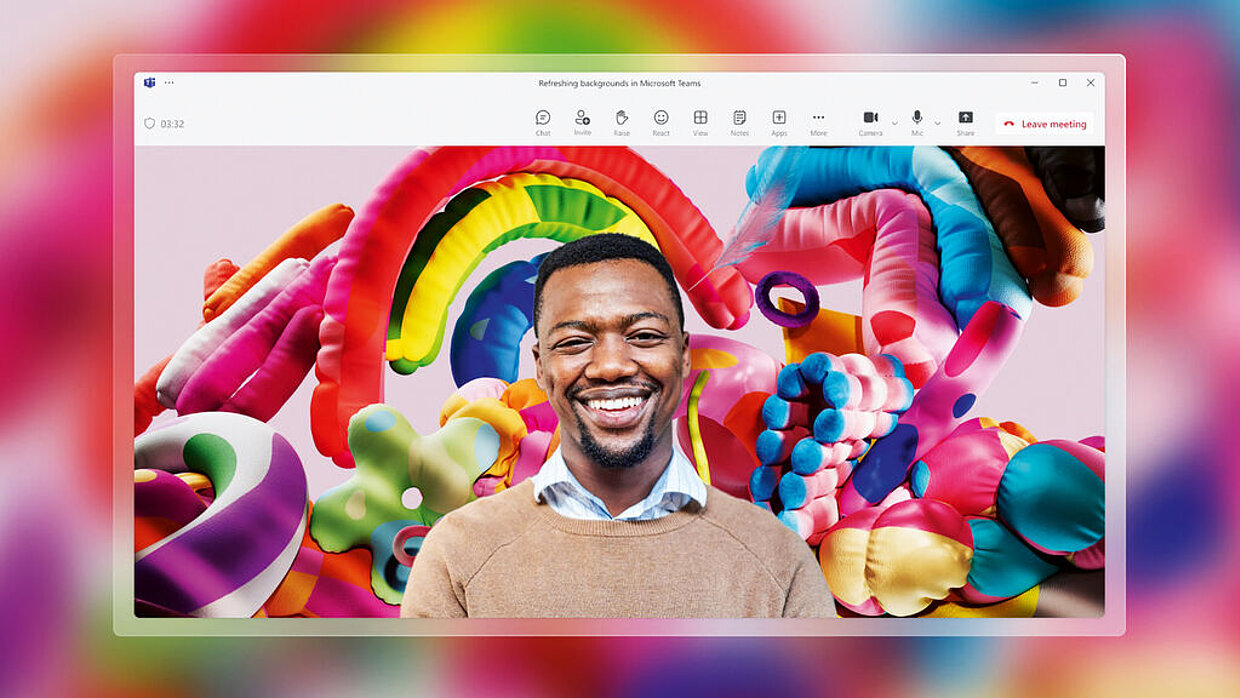Screen dimensions: 1240x698
Task: Invite people to the meeting
Action: [x=582, y=122]
